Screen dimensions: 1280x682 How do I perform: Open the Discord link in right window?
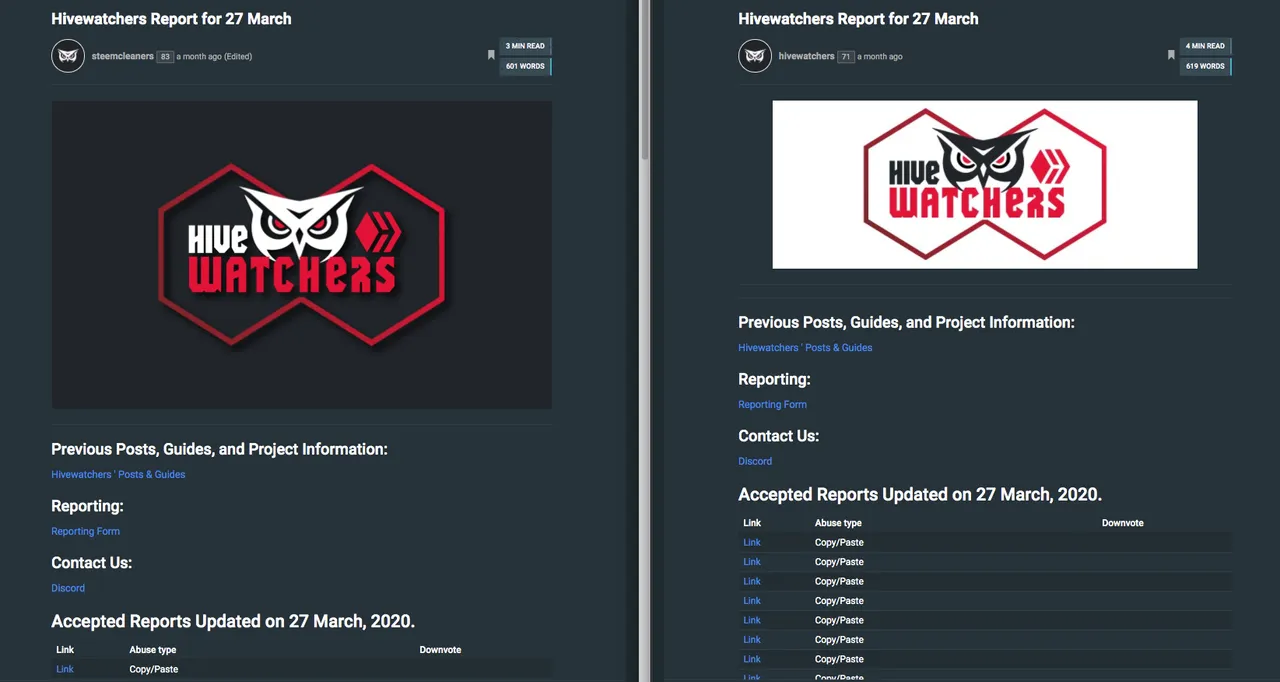pyautogui.click(x=755, y=462)
